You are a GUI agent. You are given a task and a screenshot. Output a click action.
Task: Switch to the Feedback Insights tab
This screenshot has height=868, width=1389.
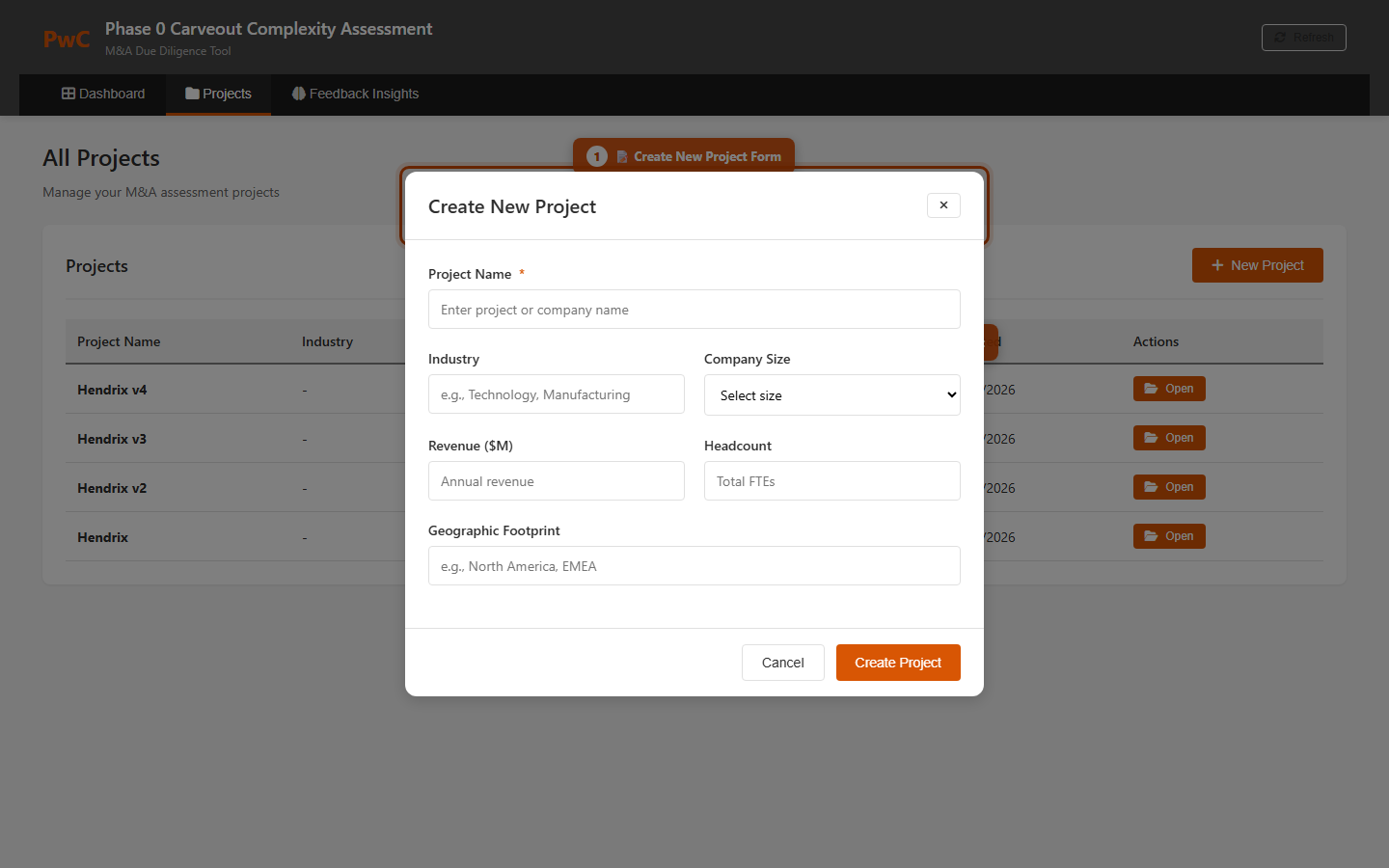pyautogui.click(x=354, y=94)
